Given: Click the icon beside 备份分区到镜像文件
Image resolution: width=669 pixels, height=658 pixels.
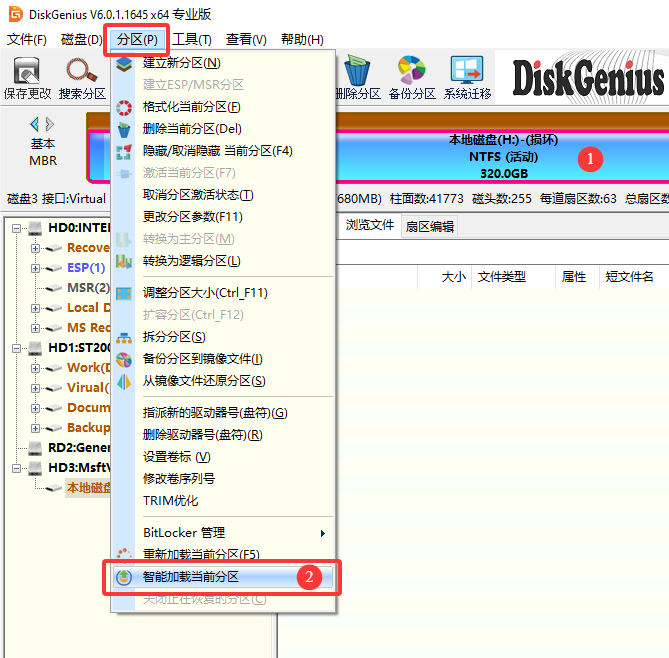Looking at the screenshot, I should 124,360.
